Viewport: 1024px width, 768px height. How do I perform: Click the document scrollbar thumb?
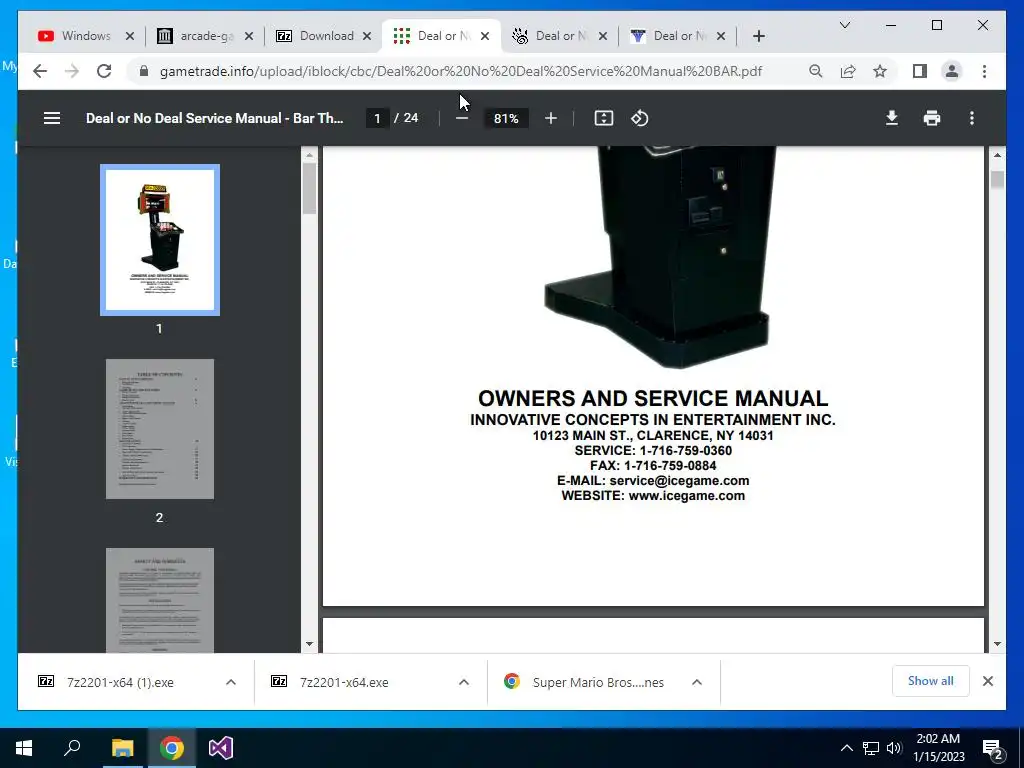[997, 180]
